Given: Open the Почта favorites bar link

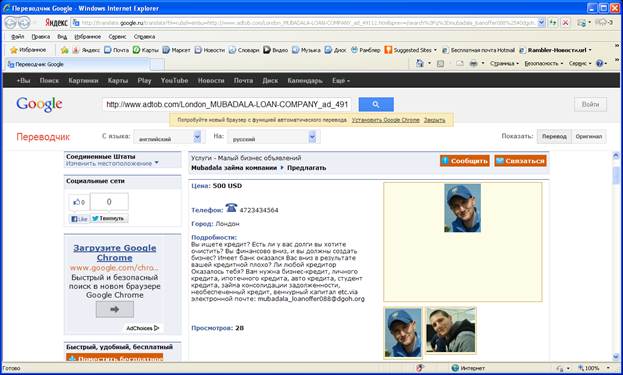Looking at the screenshot, I should pos(116,50).
